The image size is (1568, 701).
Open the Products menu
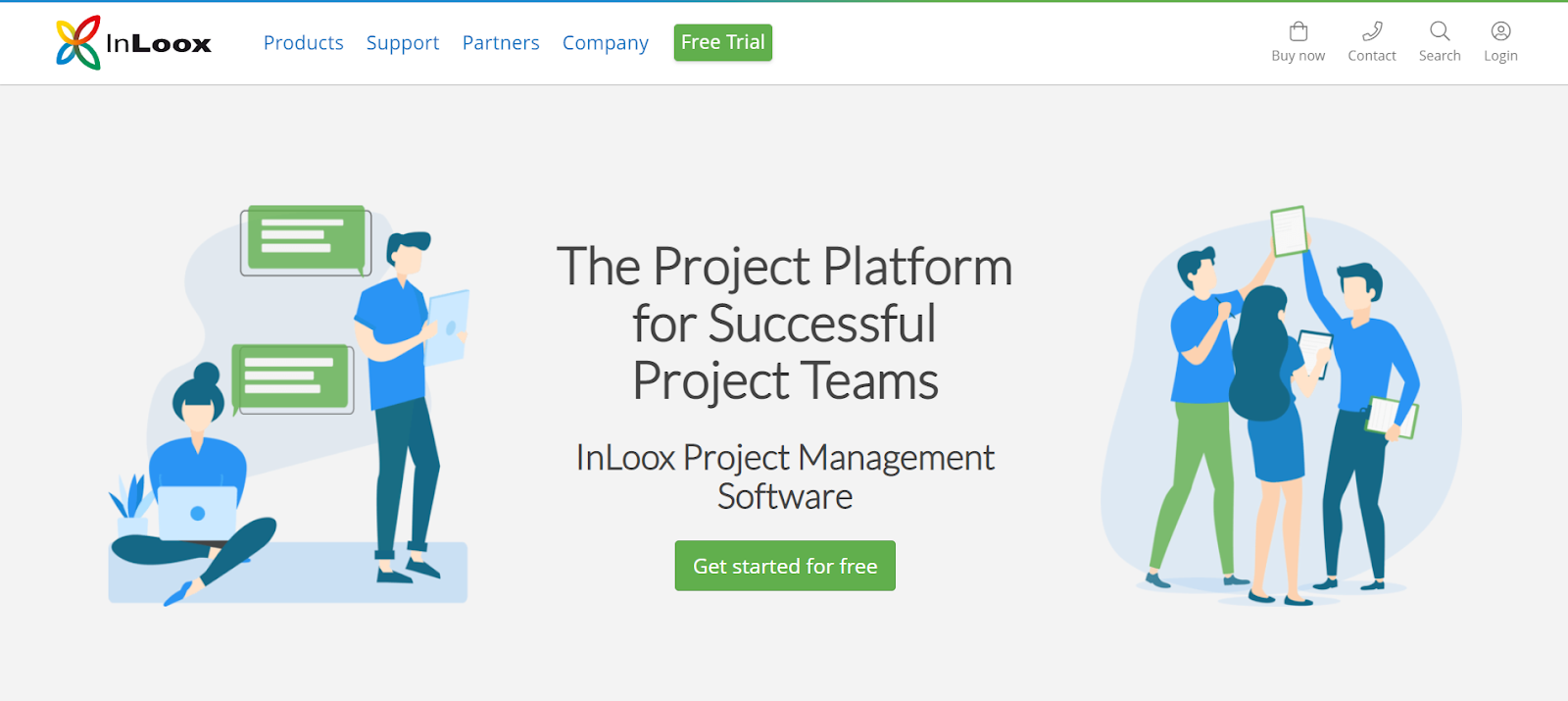pos(304,43)
